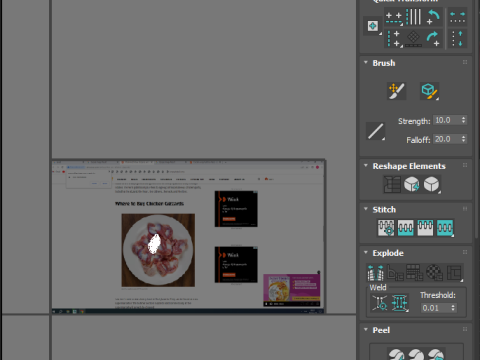This screenshot has width=480, height=360.
Task: Click the Explode rollout drag handle
Action: pos(465,252)
